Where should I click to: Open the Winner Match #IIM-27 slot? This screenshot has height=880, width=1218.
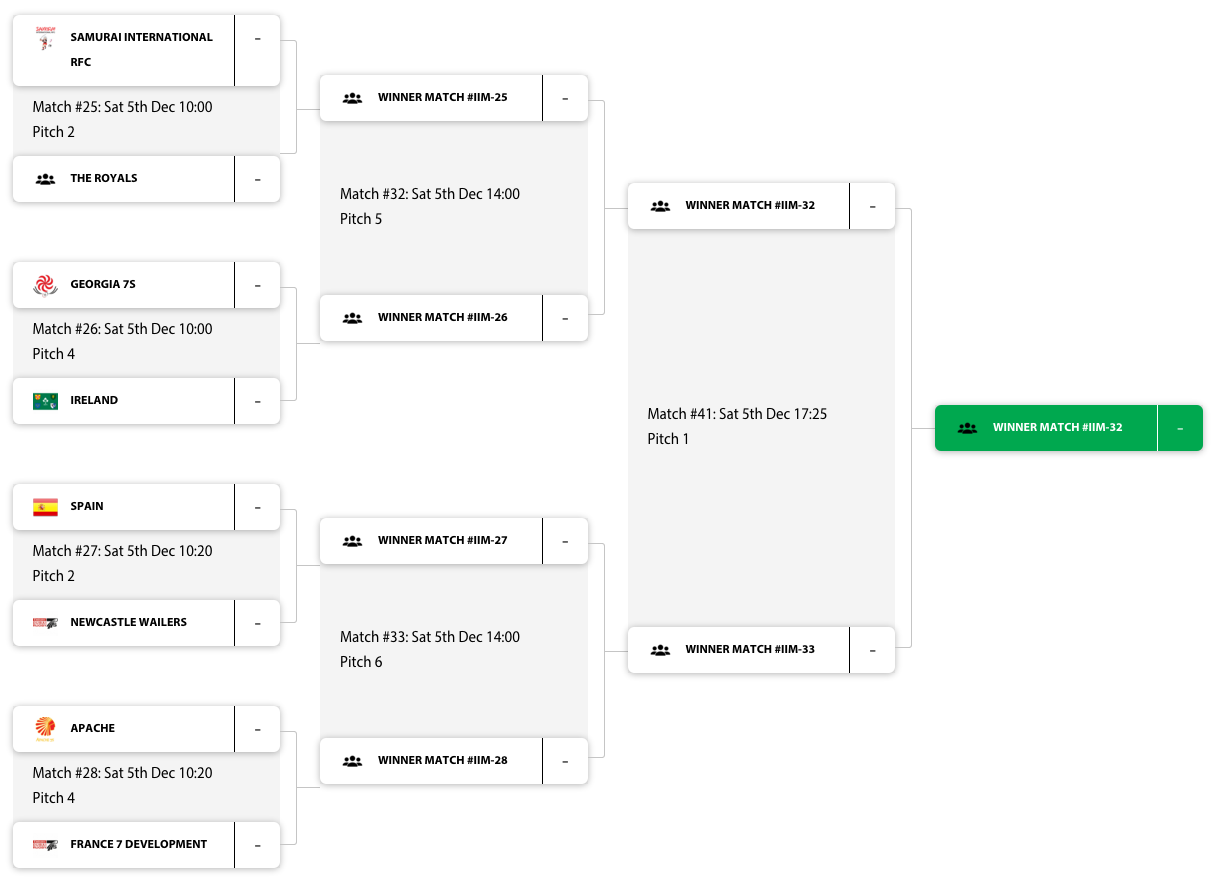(442, 541)
